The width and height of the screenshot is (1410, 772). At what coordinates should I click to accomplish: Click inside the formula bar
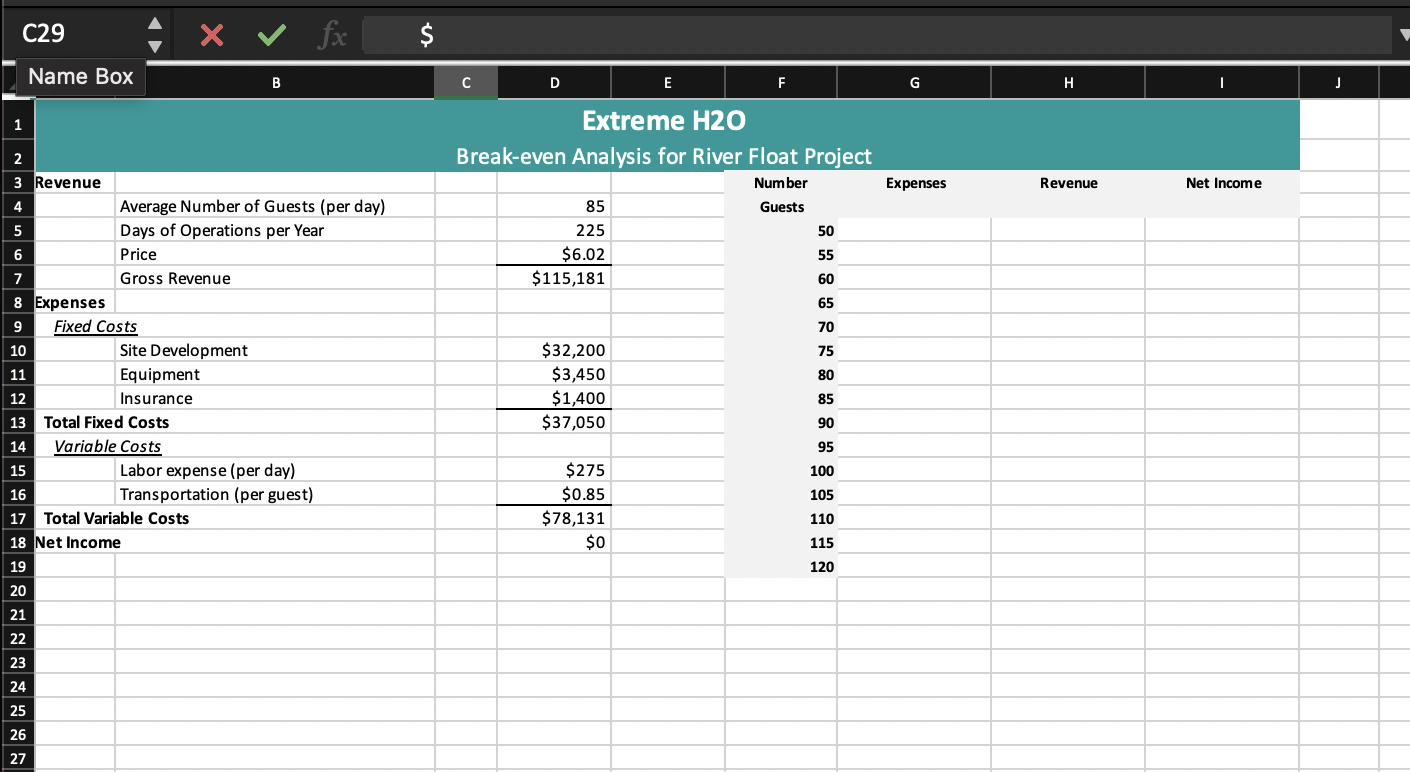coord(700,34)
